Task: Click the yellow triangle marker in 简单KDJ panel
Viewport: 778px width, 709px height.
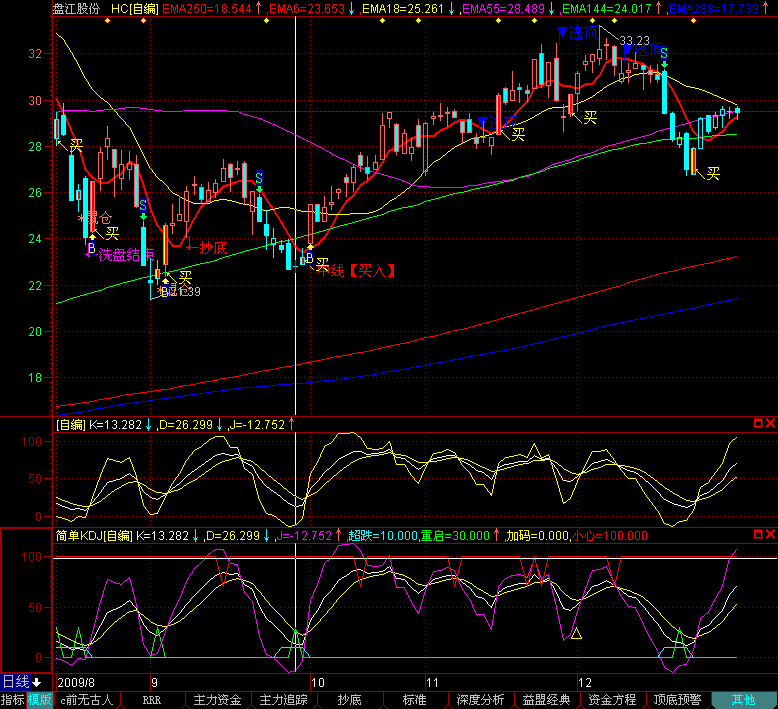Action: click(x=576, y=634)
